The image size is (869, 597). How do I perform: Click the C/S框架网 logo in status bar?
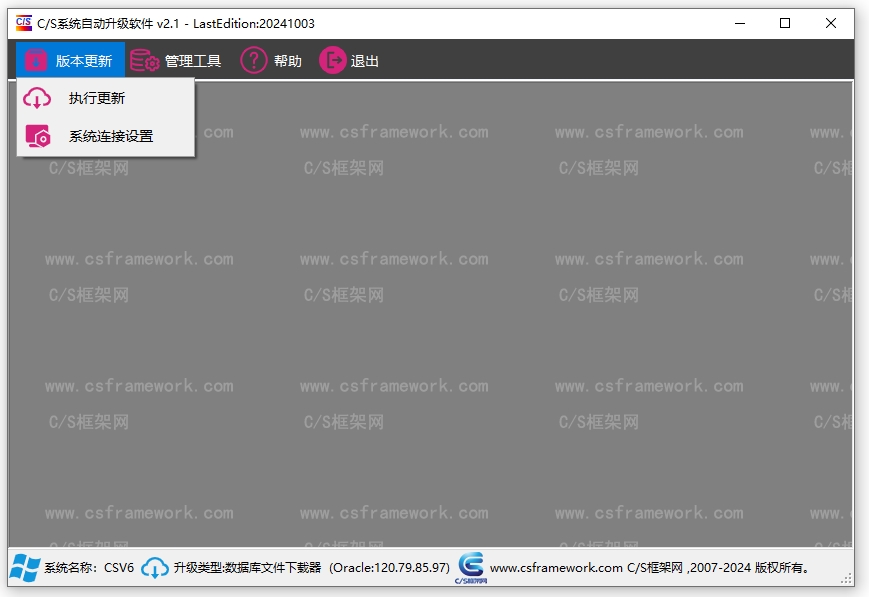(x=470, y=567)
